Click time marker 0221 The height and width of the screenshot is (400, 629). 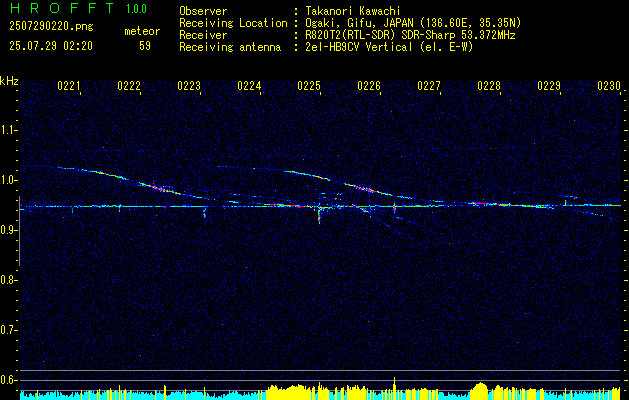tap(69, 86)
